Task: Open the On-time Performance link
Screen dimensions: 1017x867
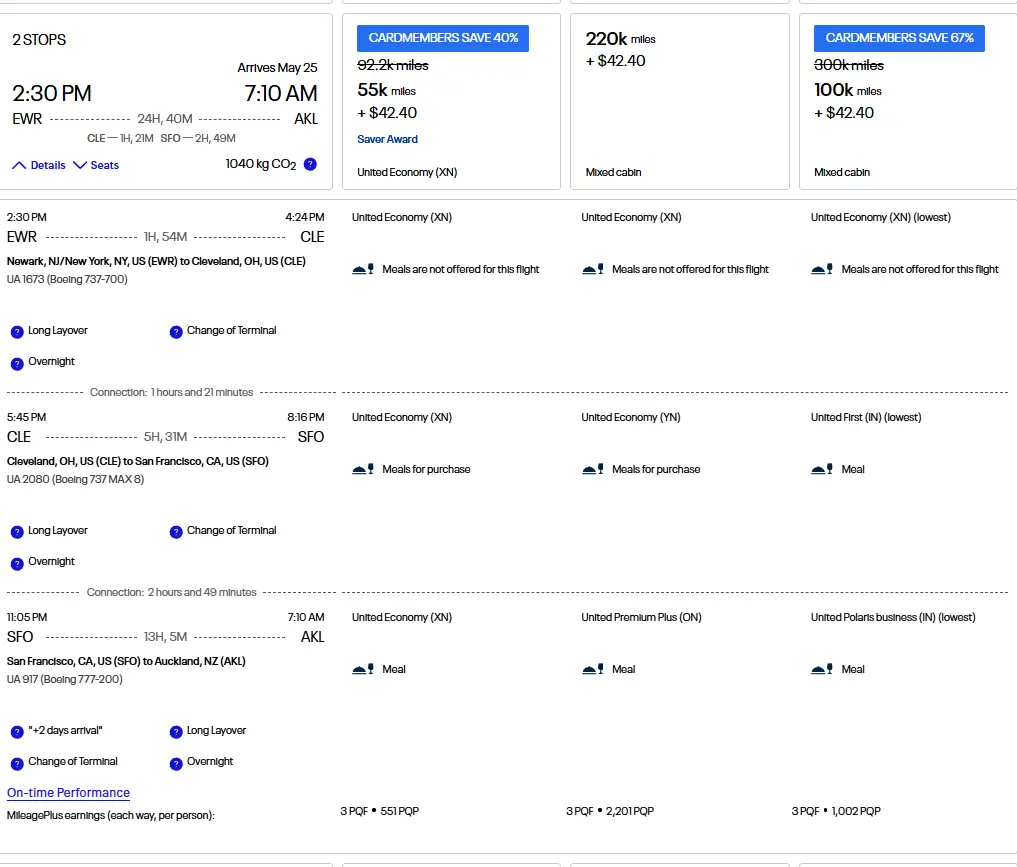Action: [x=68, y=792]
